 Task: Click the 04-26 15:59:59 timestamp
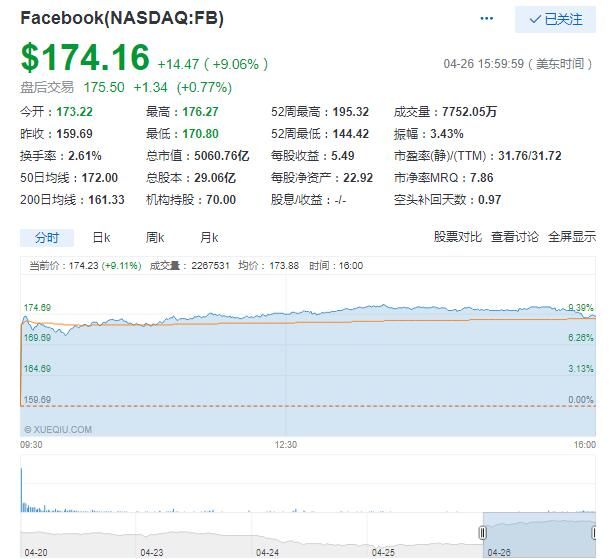coord(518,64)
